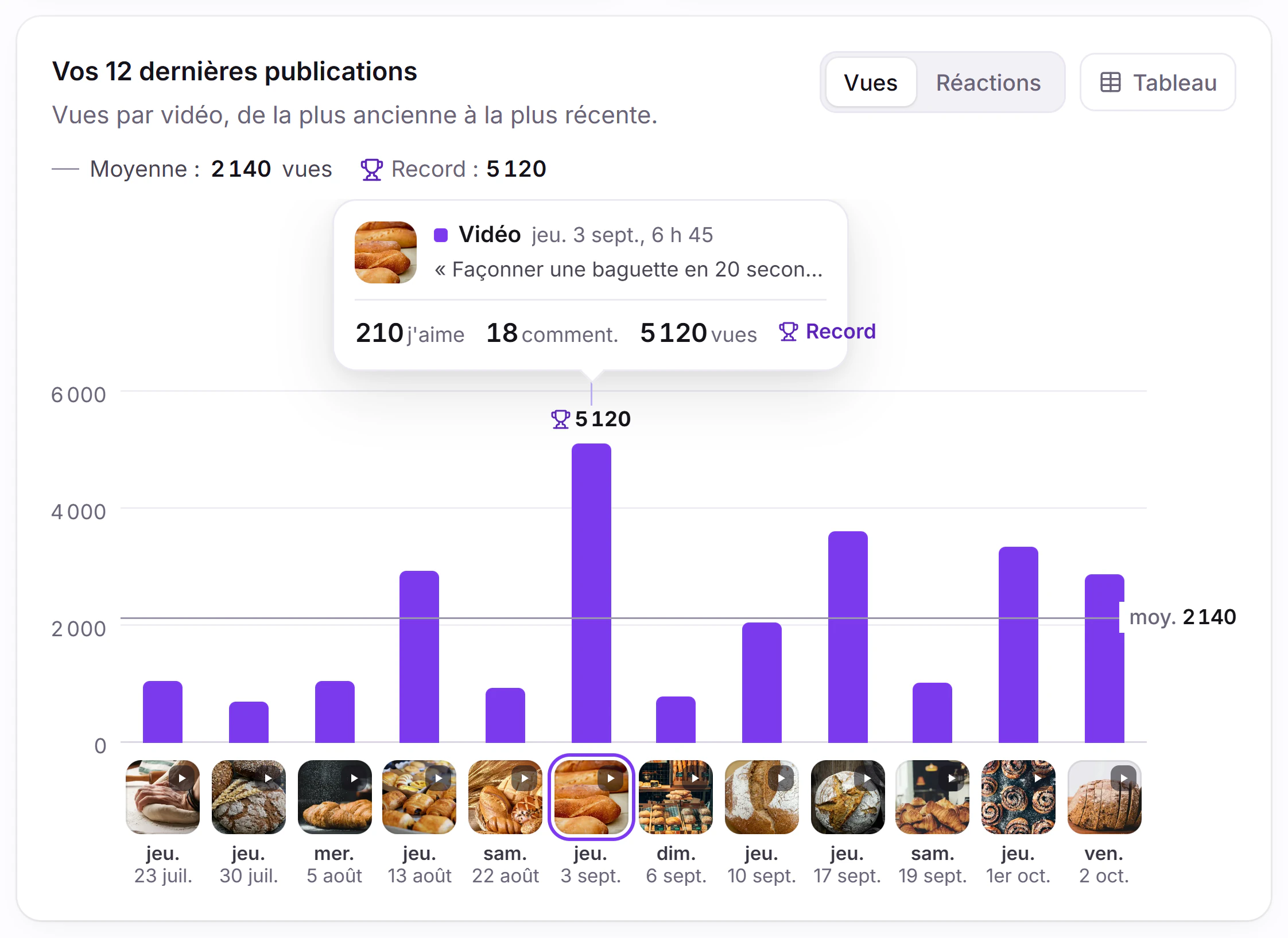Viewport: 1288px width, 938px height.
Task: Click the 'moy. 2 140' average line label
Action: tap(1182, 617)
